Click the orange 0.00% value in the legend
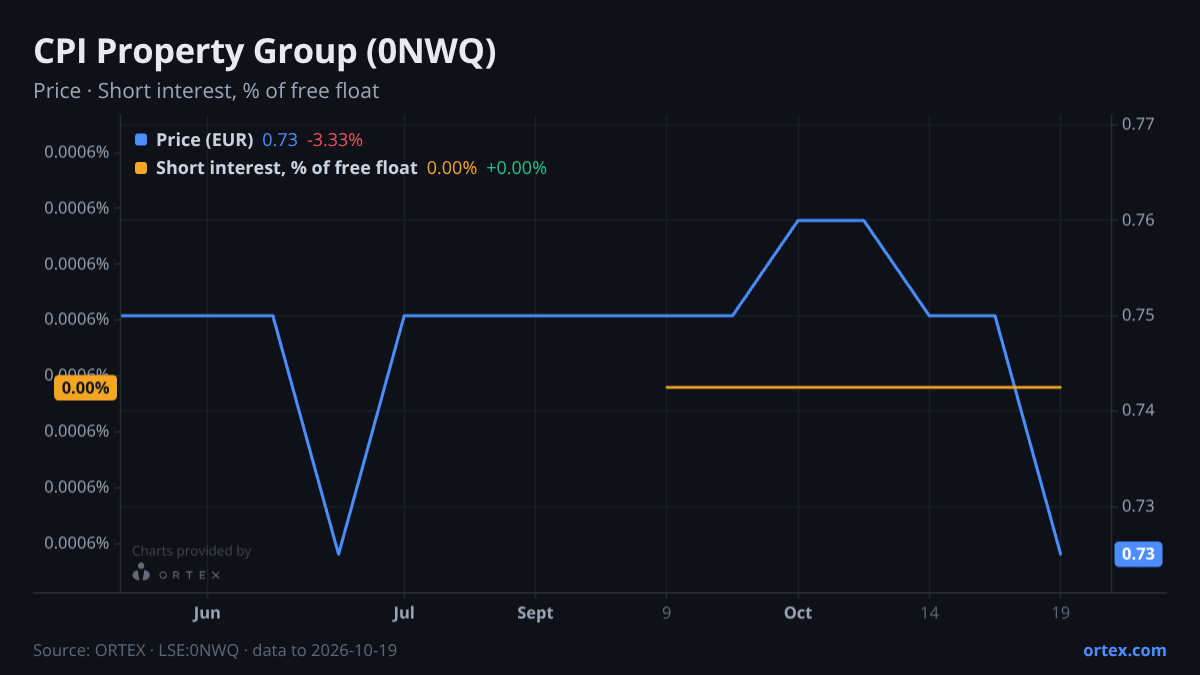Image resolution: width=1200 pixels, height=675 pixels. tap(452, 168)
